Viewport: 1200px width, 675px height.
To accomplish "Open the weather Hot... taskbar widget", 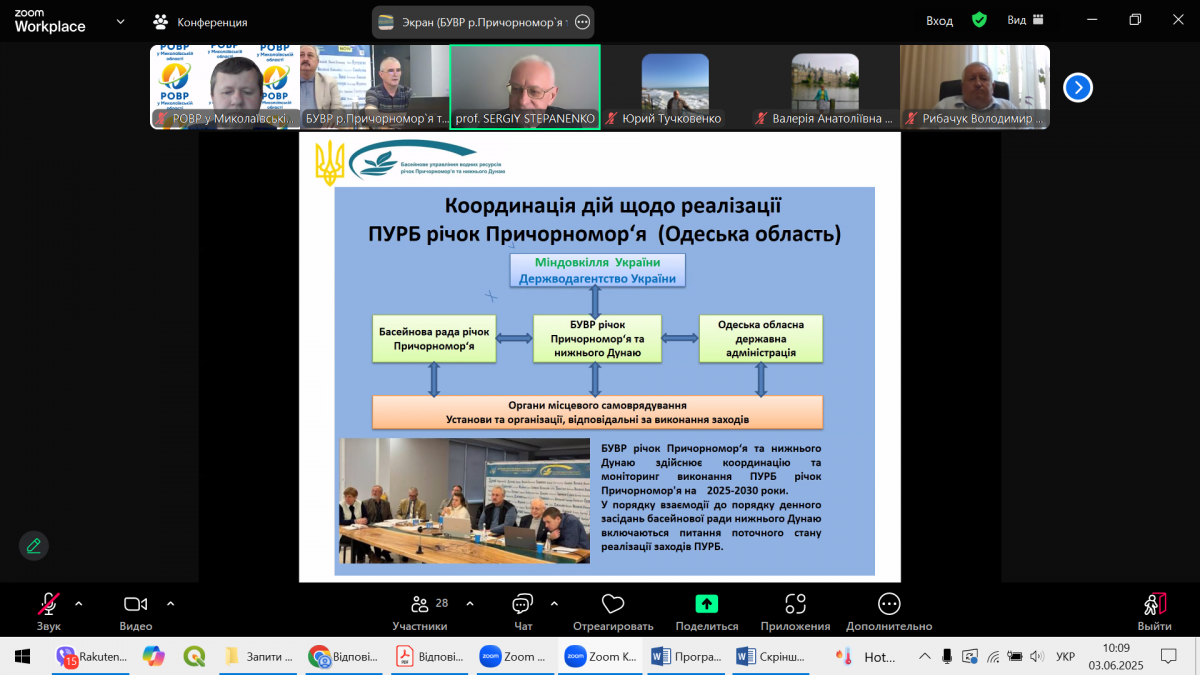I will 868,656.
